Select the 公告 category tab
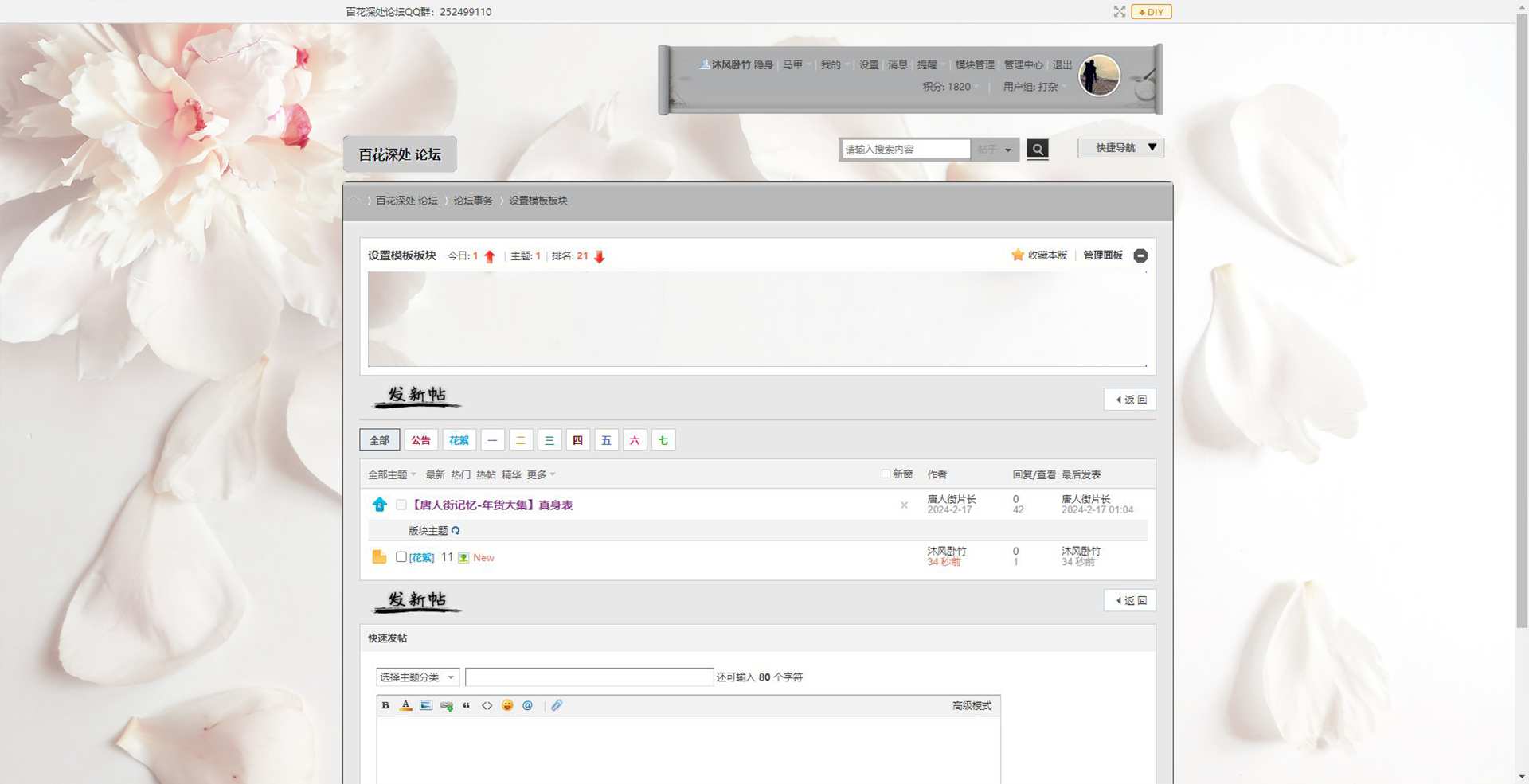Image resolution: width=1529 pixels, height=784 pixels. tap(420, 440)
